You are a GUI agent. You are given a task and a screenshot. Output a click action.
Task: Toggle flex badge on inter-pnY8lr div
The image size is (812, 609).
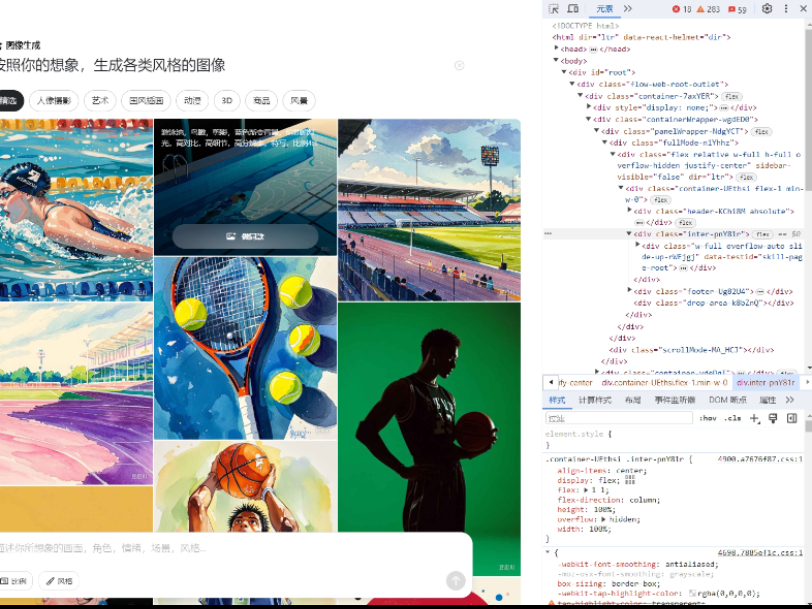point(762,235)
